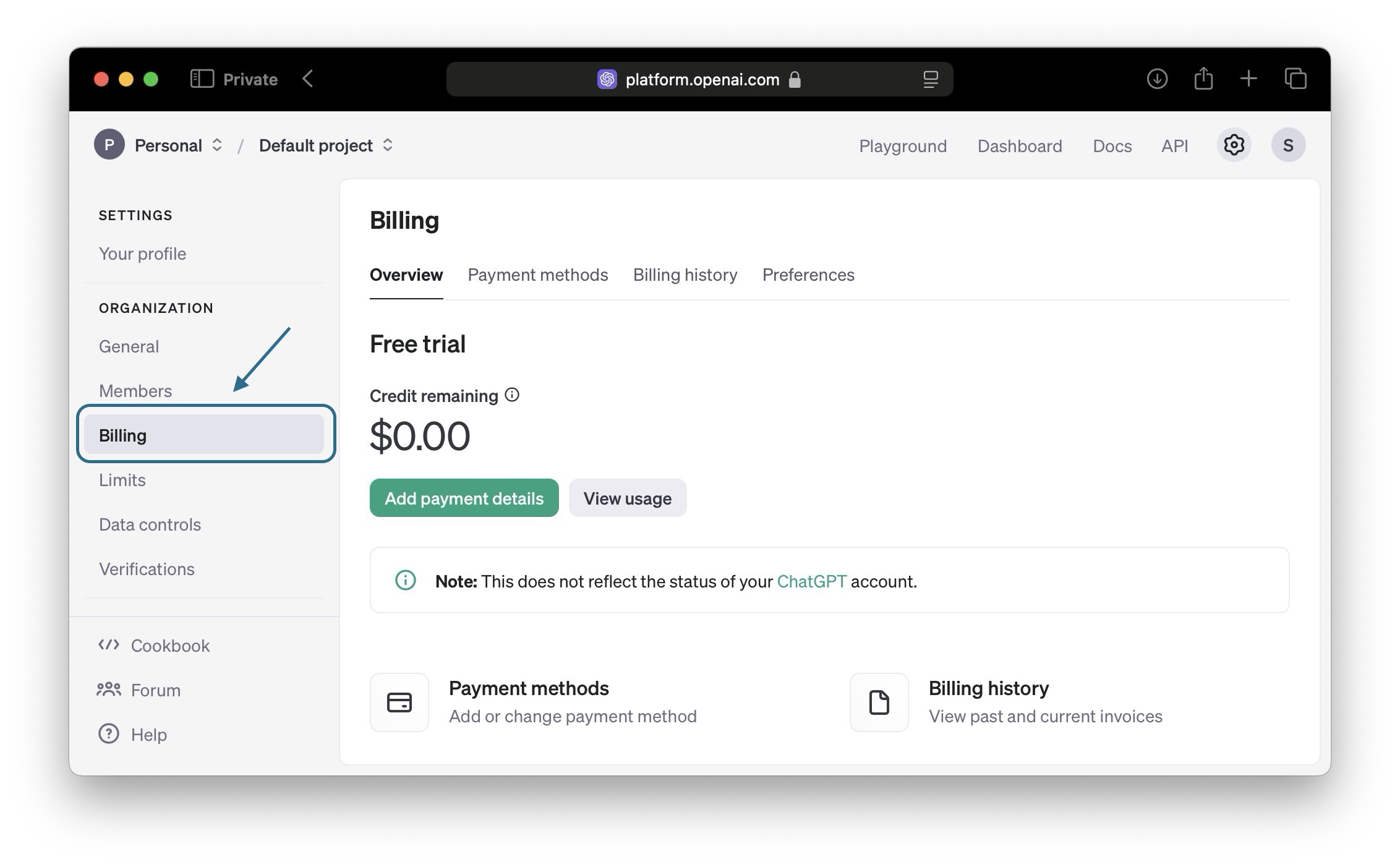This screenshot has width=1400, height=867.
Task: Switch to the Preferences tab
Action: pos(808,275)
